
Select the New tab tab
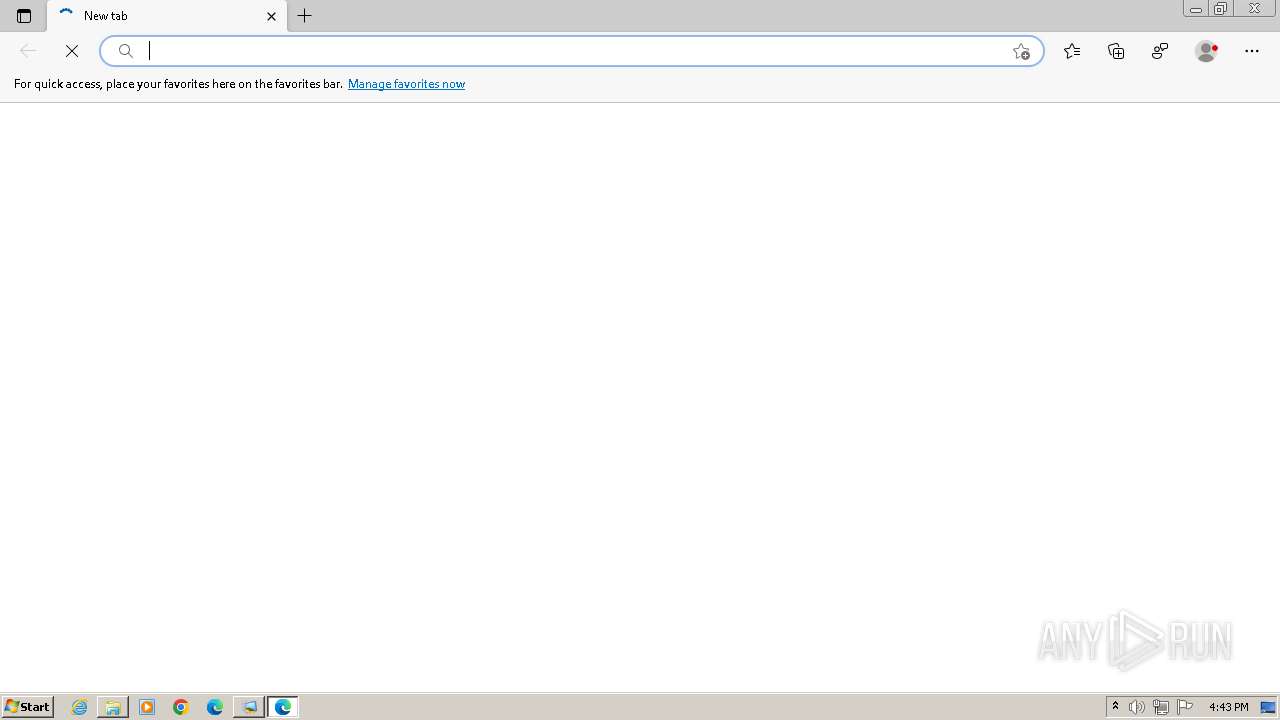point(167,16)
